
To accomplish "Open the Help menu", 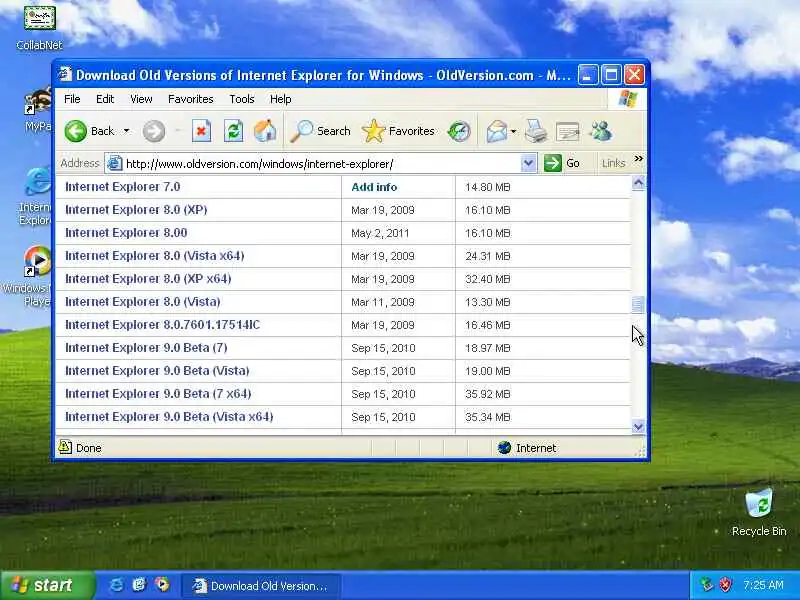I will coord(281,99).
